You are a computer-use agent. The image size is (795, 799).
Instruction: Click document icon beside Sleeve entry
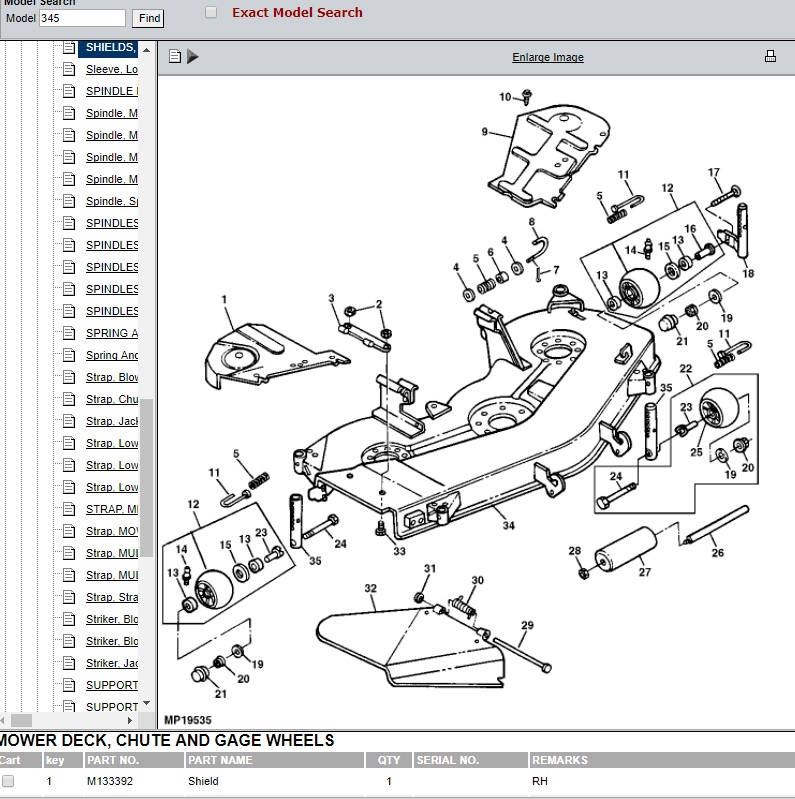pos(68,69)
